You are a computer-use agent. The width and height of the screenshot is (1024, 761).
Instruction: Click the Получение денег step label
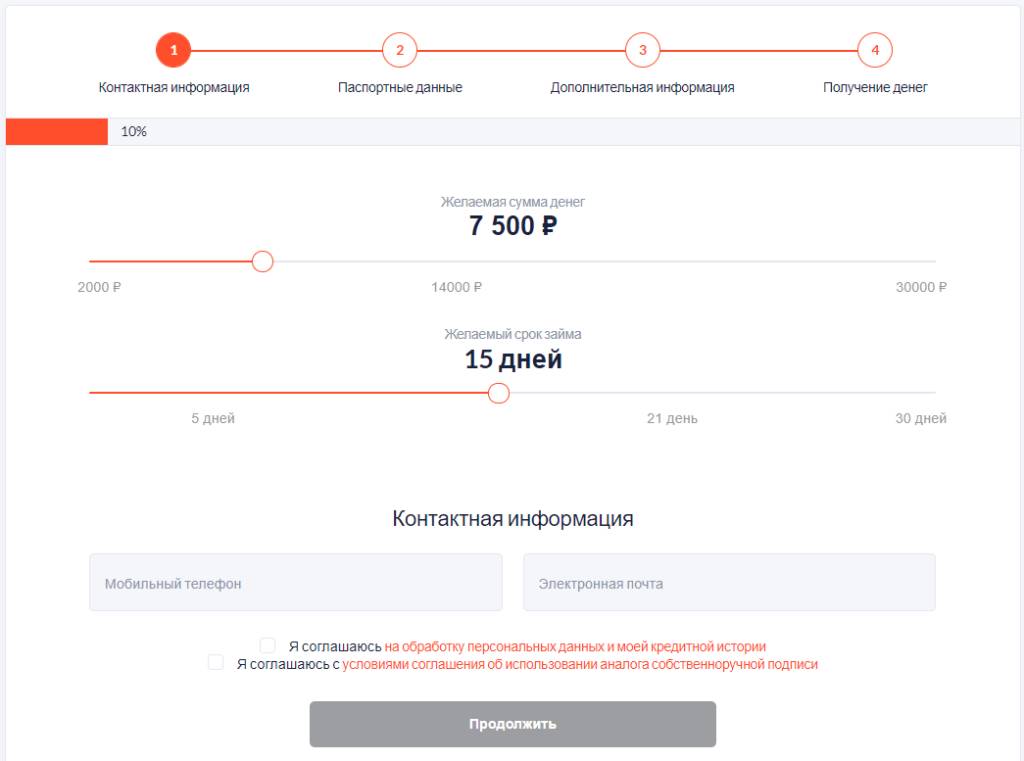pyautogui.click(x=875, y=88)
